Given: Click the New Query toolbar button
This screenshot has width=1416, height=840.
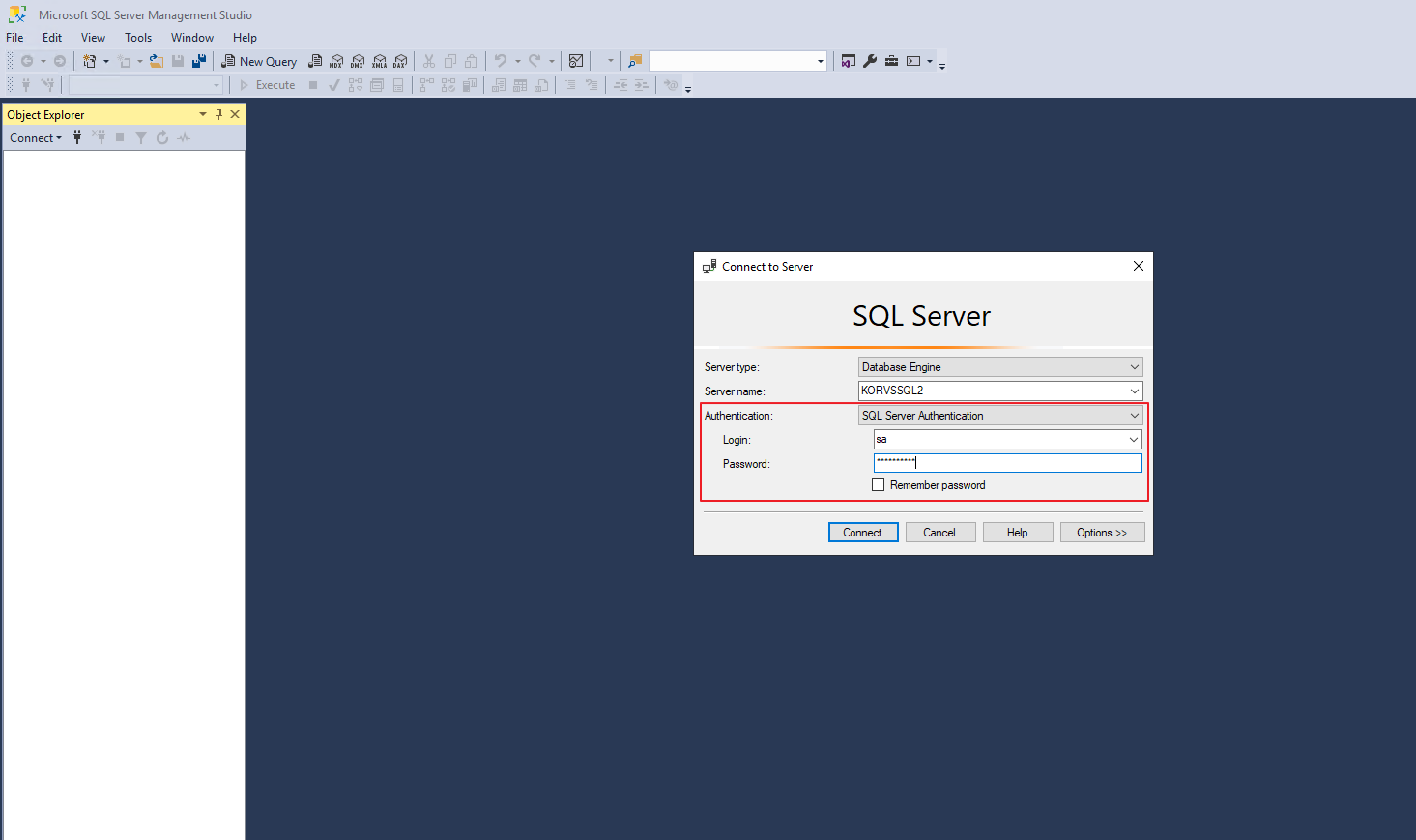Looking at the screenshot, I should 259,61.
